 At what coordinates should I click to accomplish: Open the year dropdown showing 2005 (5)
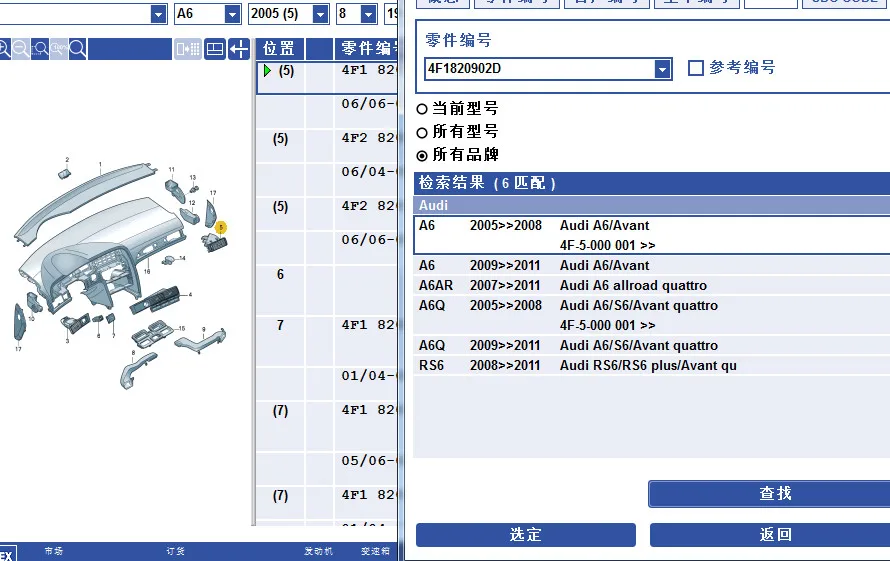pos(321,14)
